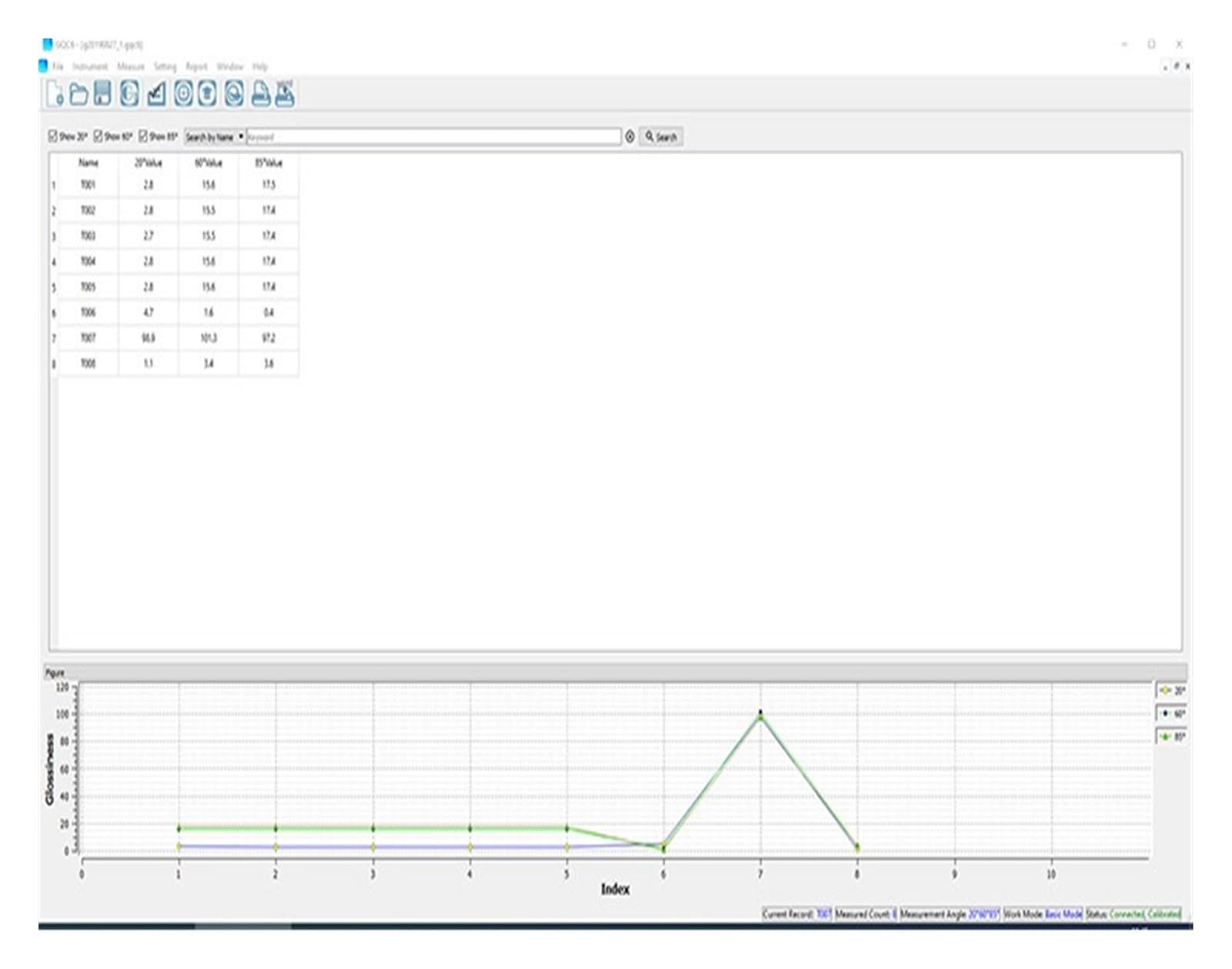This screenshot has width=1232, height=969.
Task: Select the T007 name cell
Action: [89, 338]
